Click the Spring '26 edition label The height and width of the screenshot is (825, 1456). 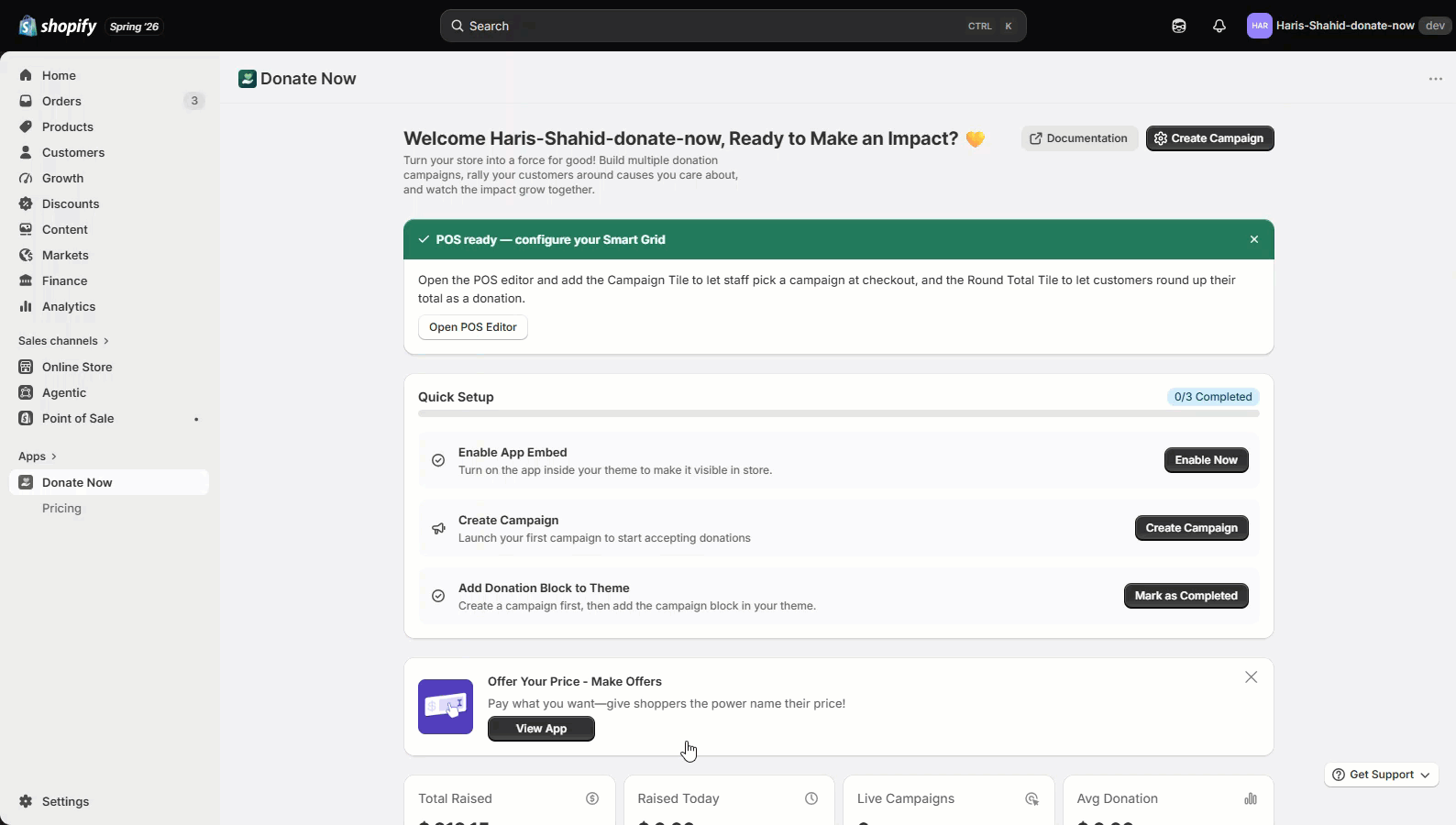click(x=134, y=27)
